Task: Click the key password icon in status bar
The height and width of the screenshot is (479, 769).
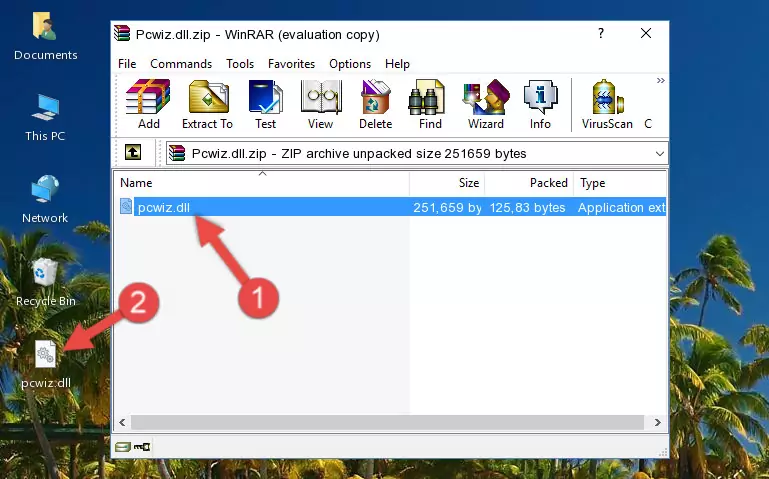Action: (142, 447)
